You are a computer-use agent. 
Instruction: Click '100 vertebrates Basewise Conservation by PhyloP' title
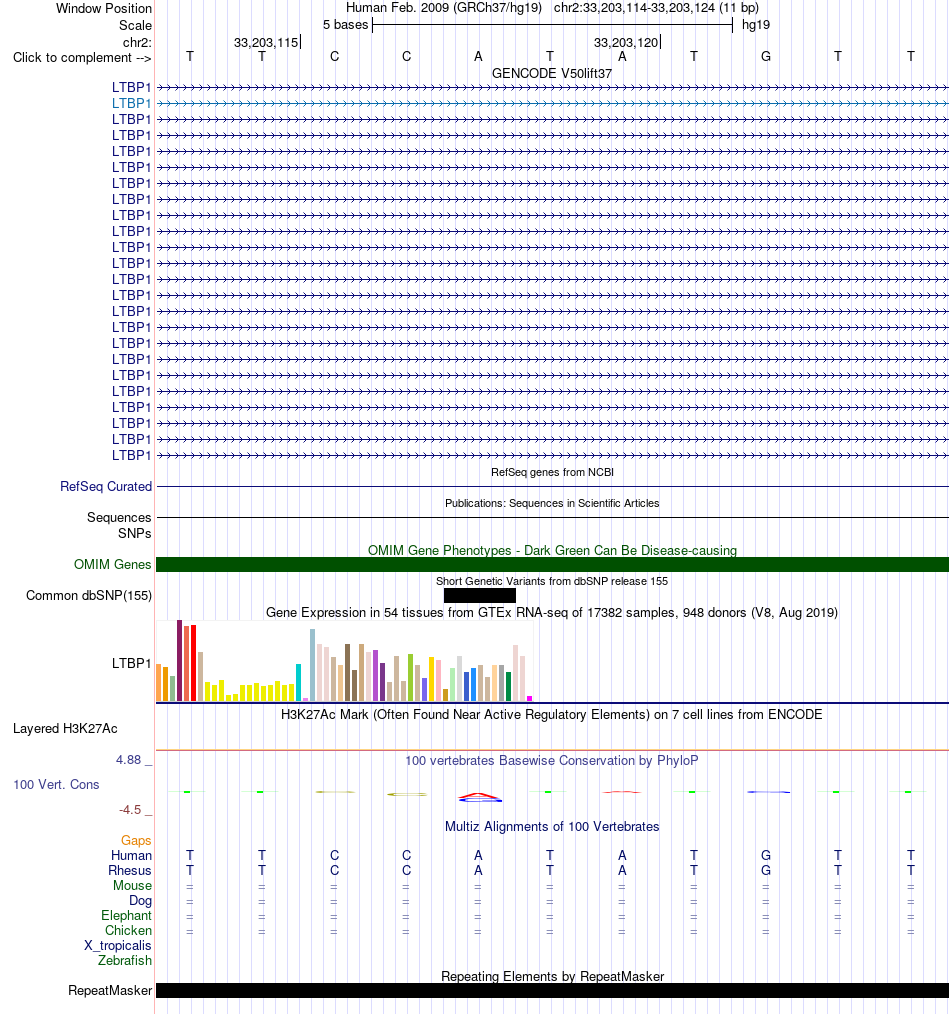(x=552, y=760)
